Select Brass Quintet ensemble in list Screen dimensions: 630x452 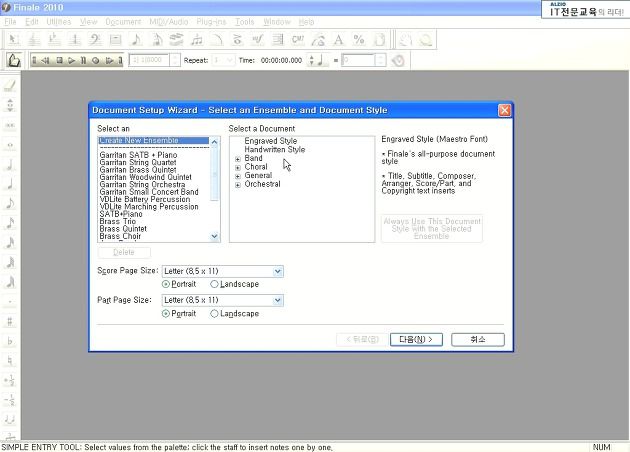pos(123,229)
